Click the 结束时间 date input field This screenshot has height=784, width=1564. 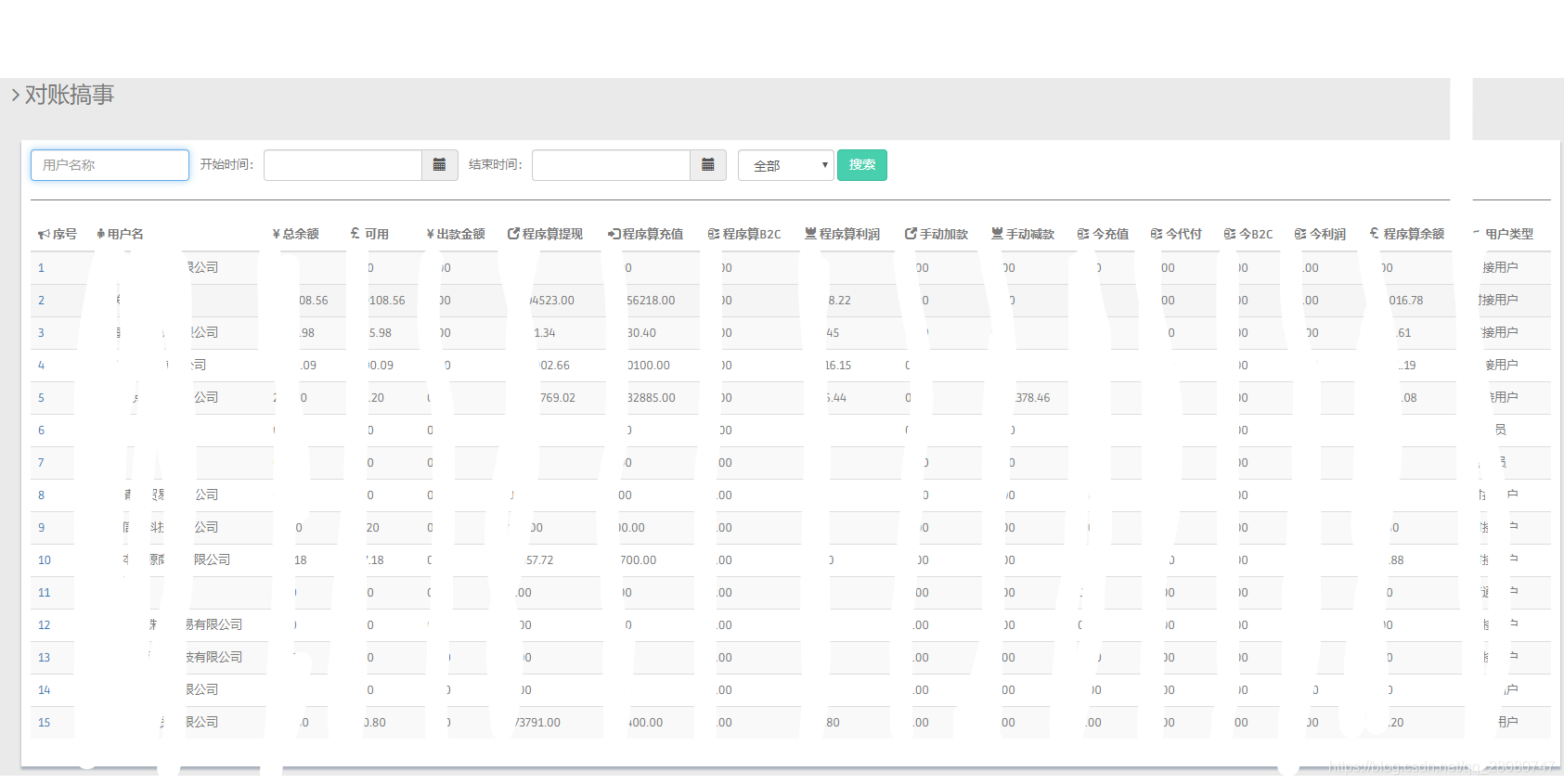point(611,165)
